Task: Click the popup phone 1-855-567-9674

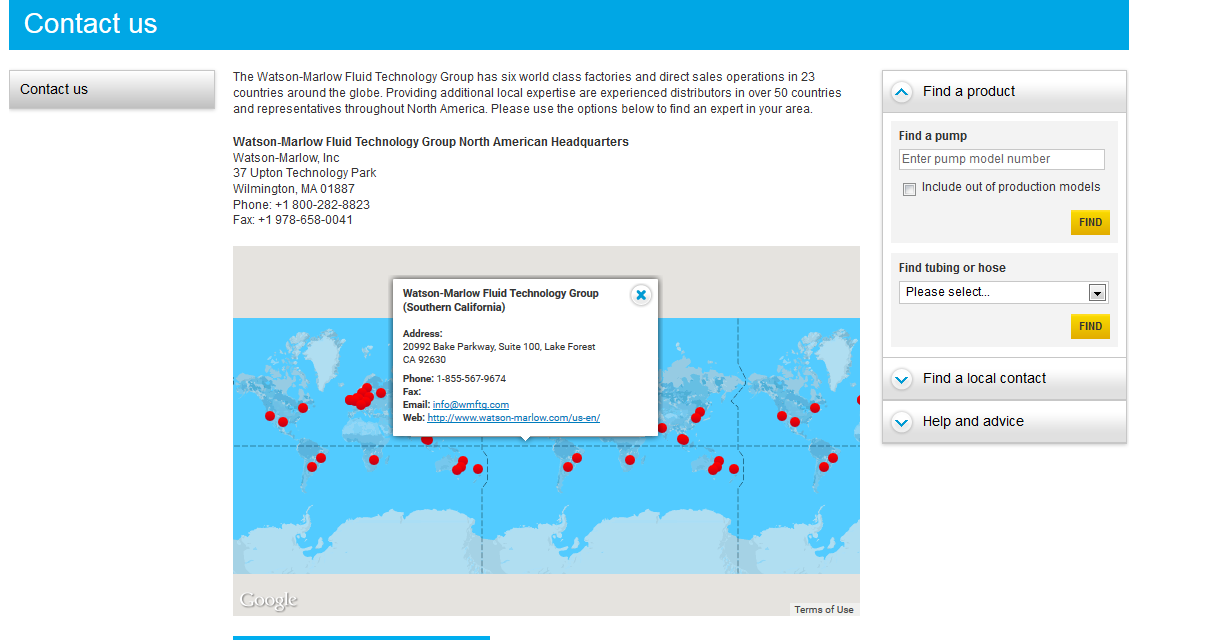Action: point(471,379)
